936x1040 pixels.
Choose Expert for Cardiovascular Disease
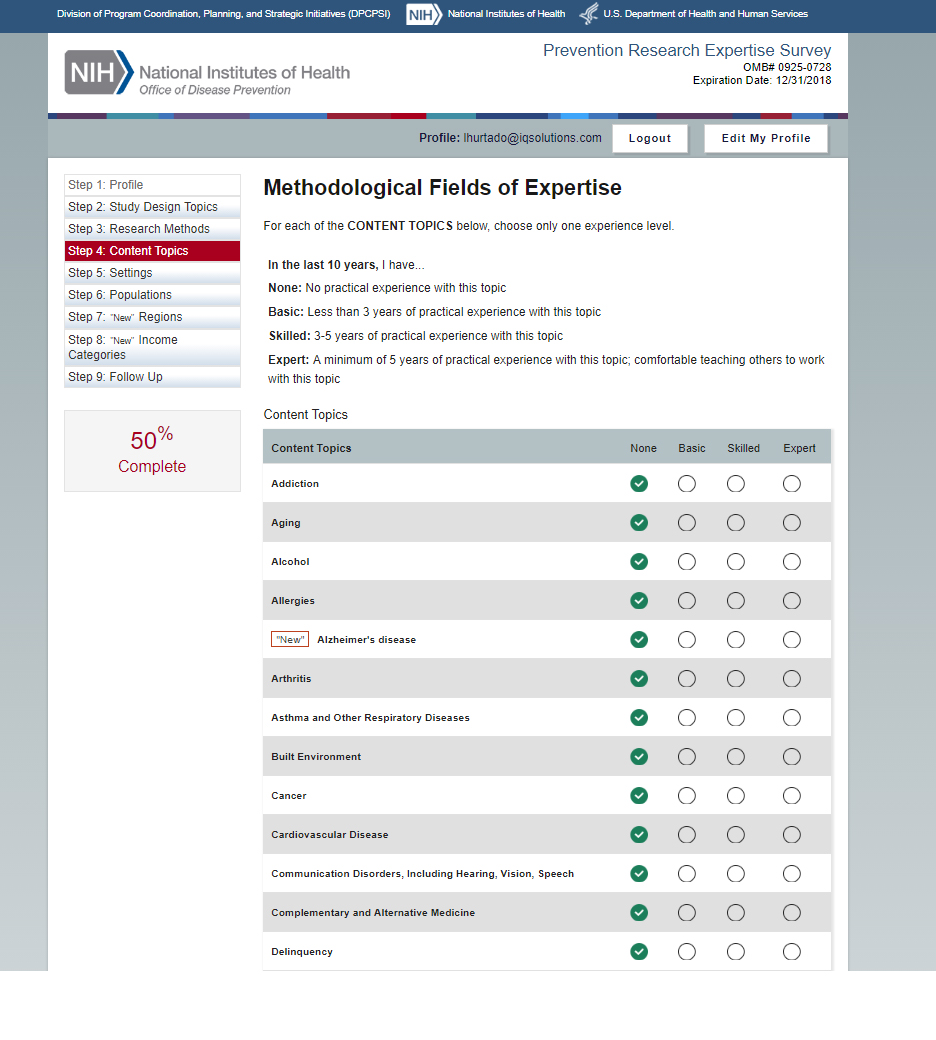(x=792, y=835)
